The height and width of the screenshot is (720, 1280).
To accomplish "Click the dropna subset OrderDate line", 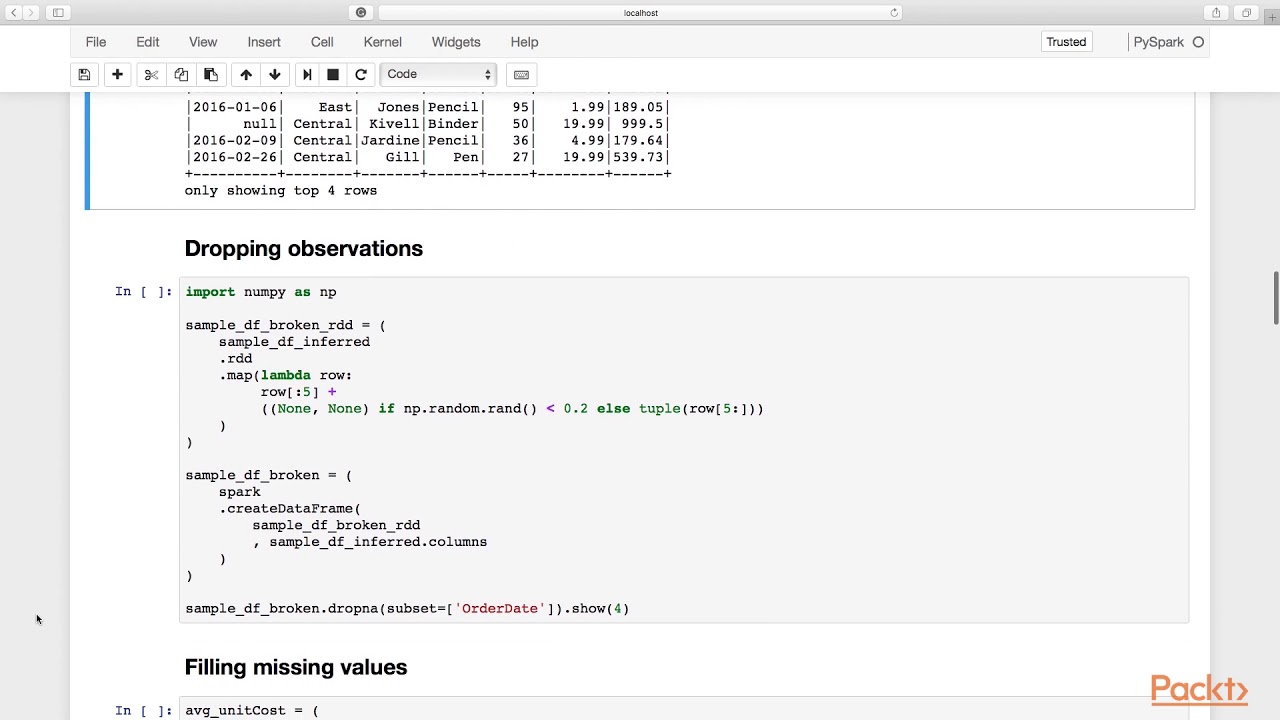I will (x=407, y=608).
